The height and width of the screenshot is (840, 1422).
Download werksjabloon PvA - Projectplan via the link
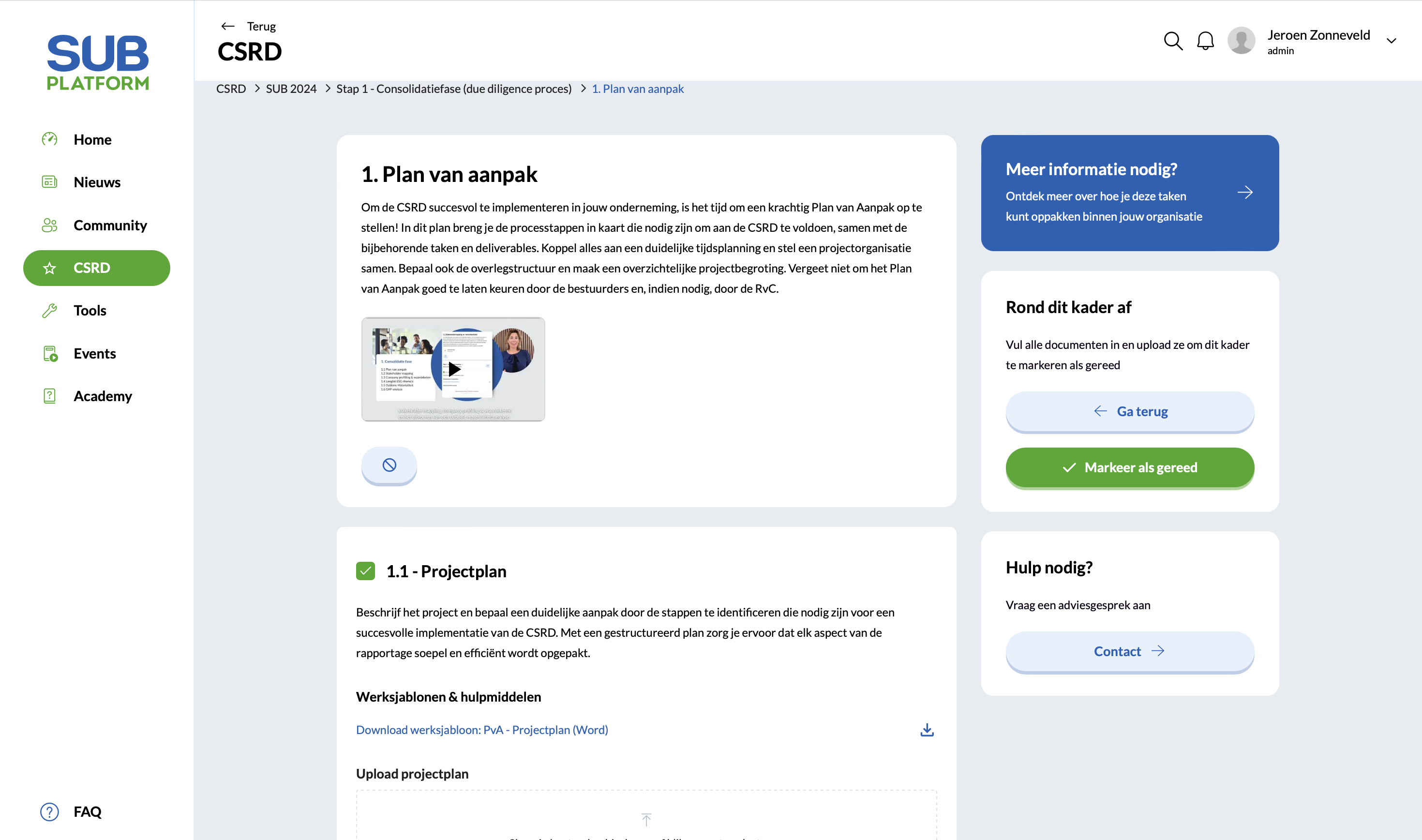(481, 730)
